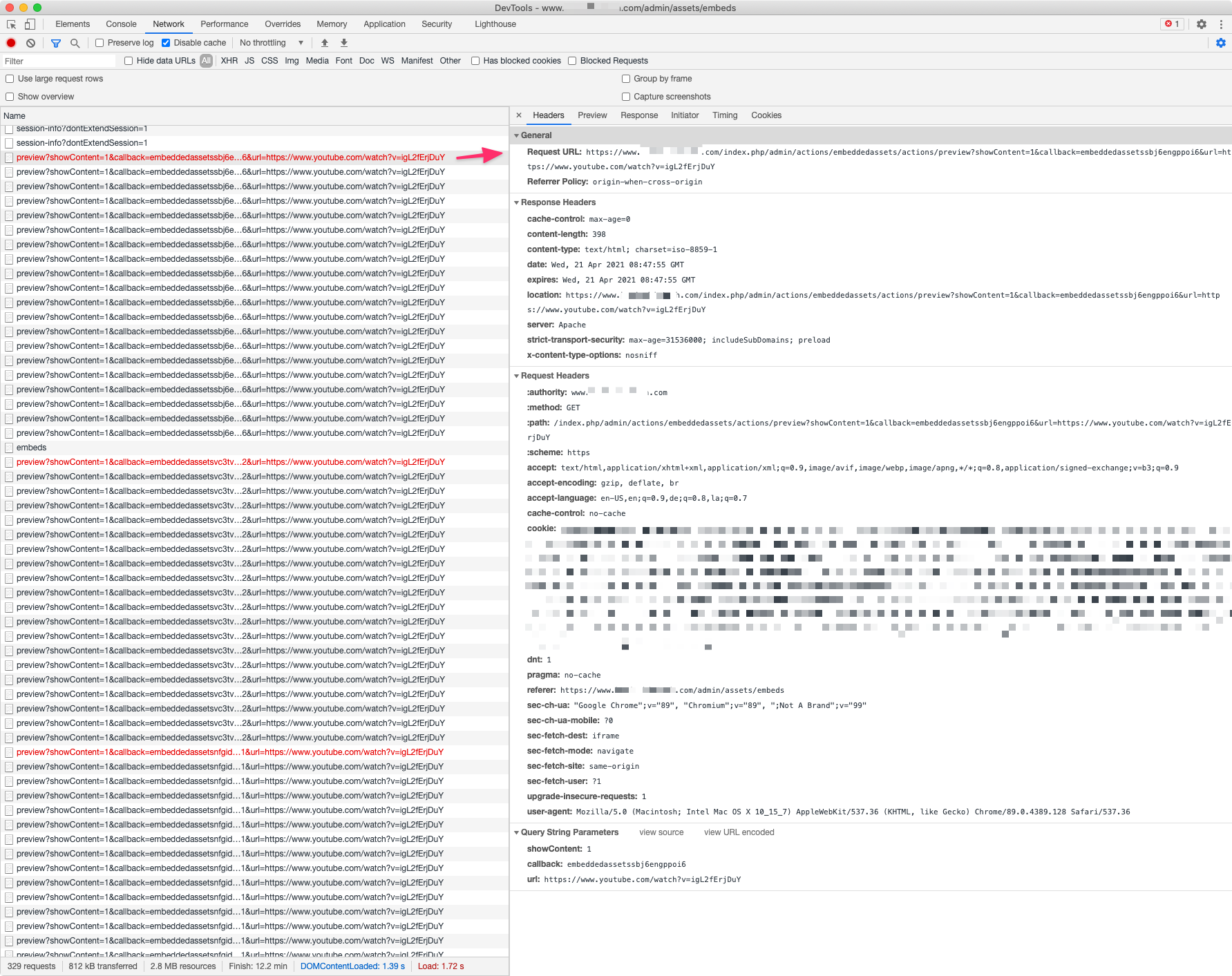Open the No throttling dropdown
1232x976 pixels.
tap(271, 43)
